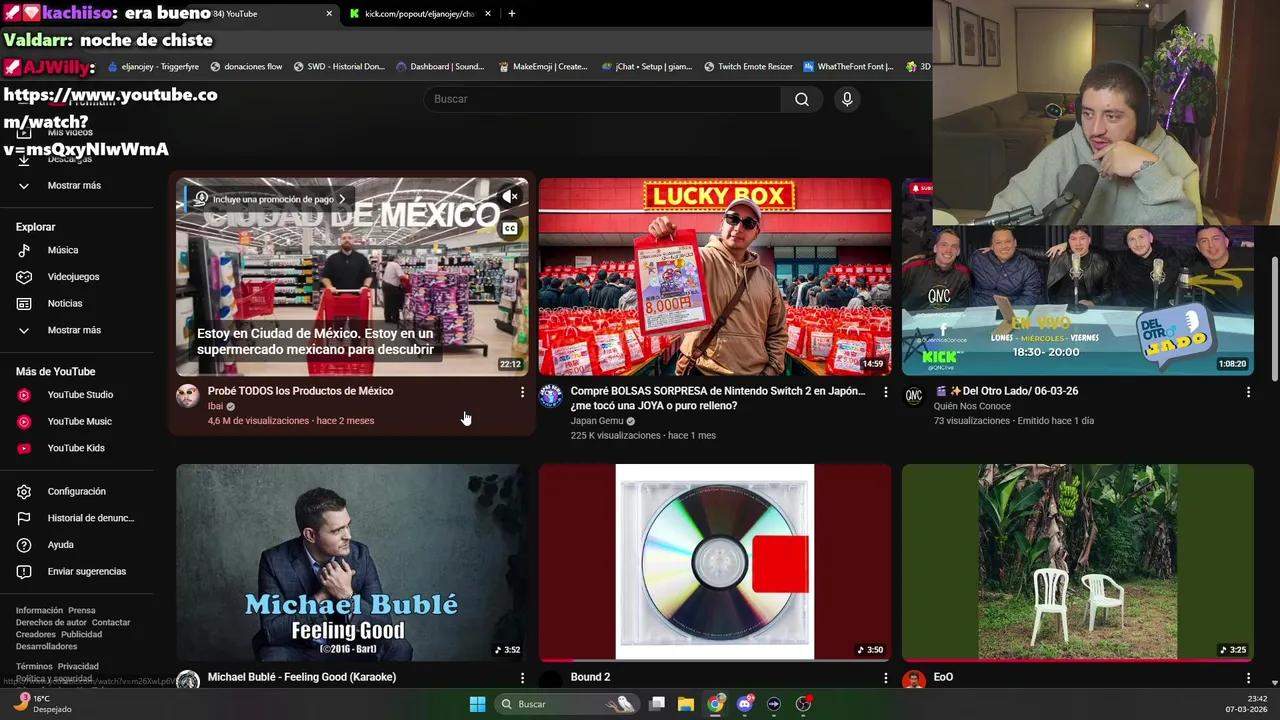Open Task View on taskbar

pos(657,704)
